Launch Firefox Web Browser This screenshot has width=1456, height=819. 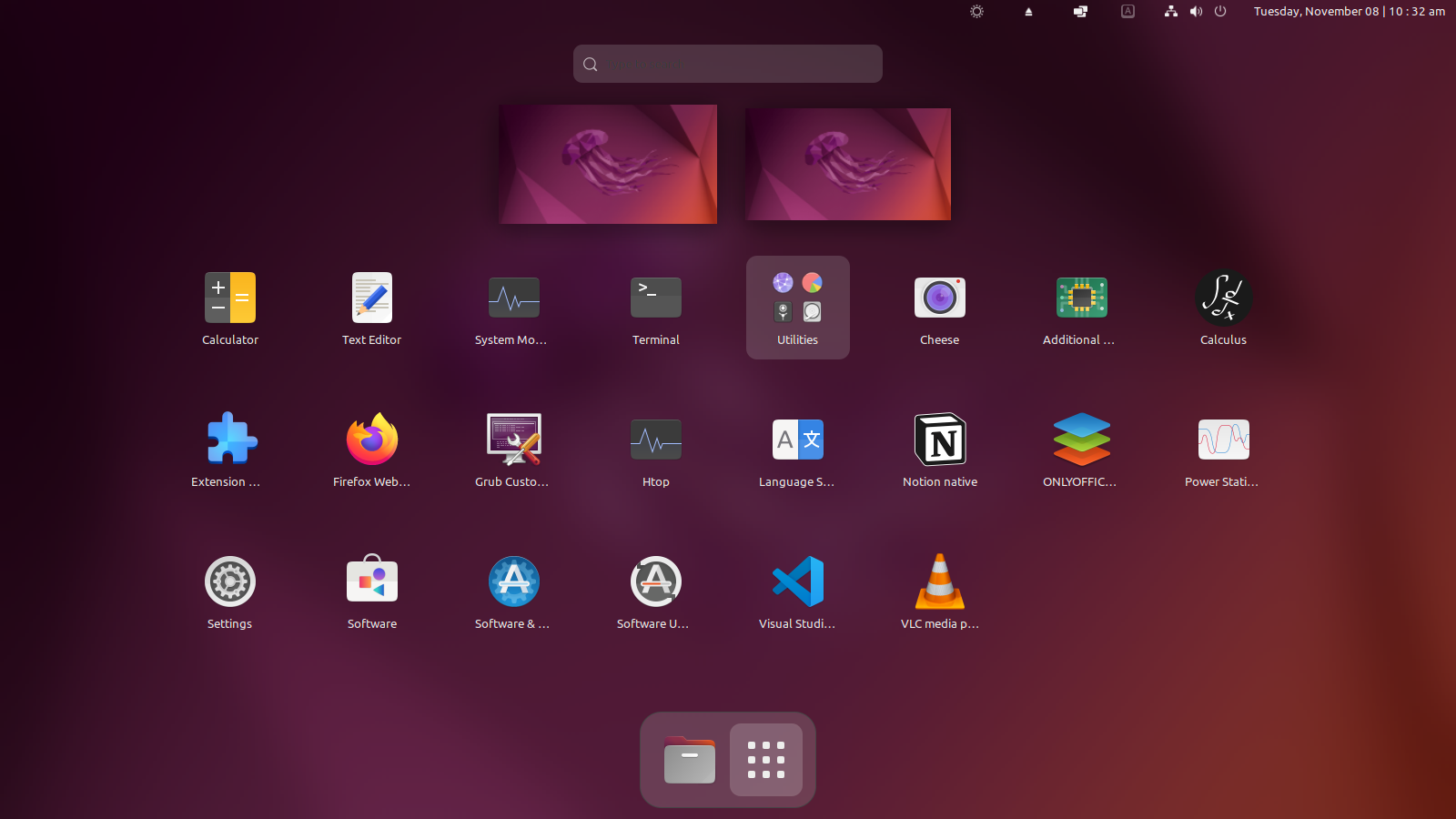(372, 450)
